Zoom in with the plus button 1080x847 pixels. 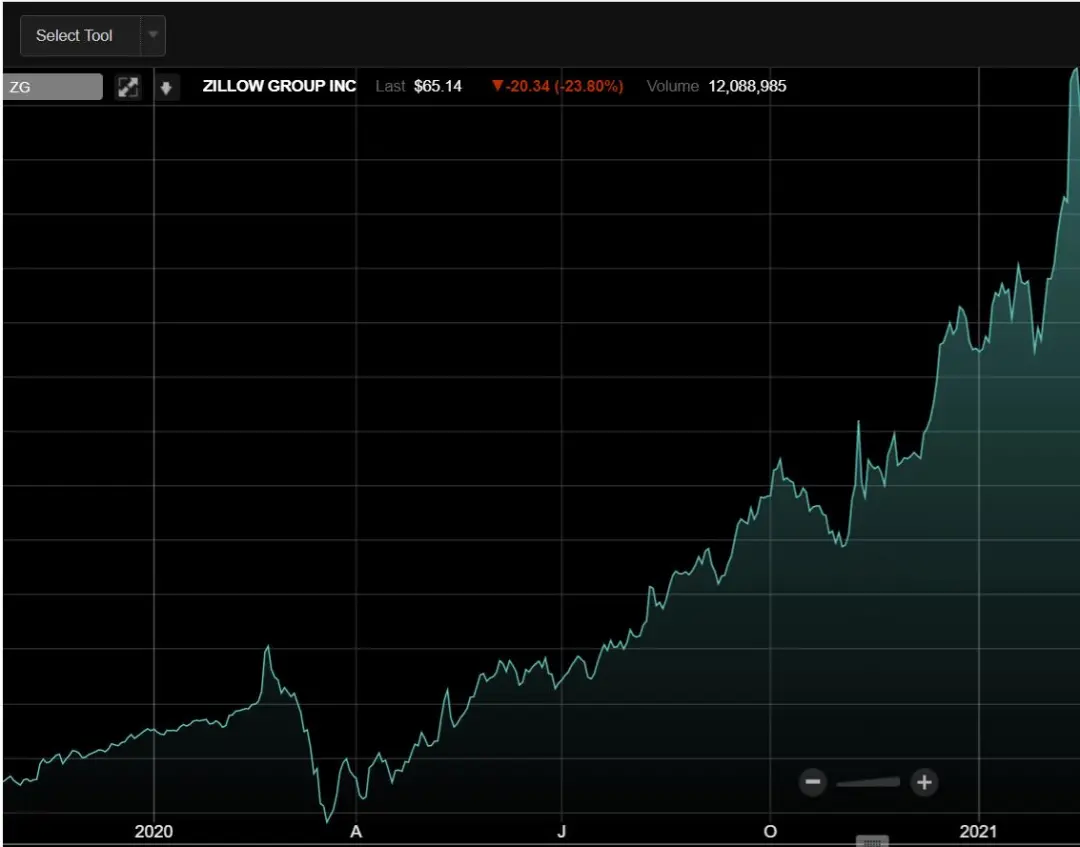[x=924, y=782]
